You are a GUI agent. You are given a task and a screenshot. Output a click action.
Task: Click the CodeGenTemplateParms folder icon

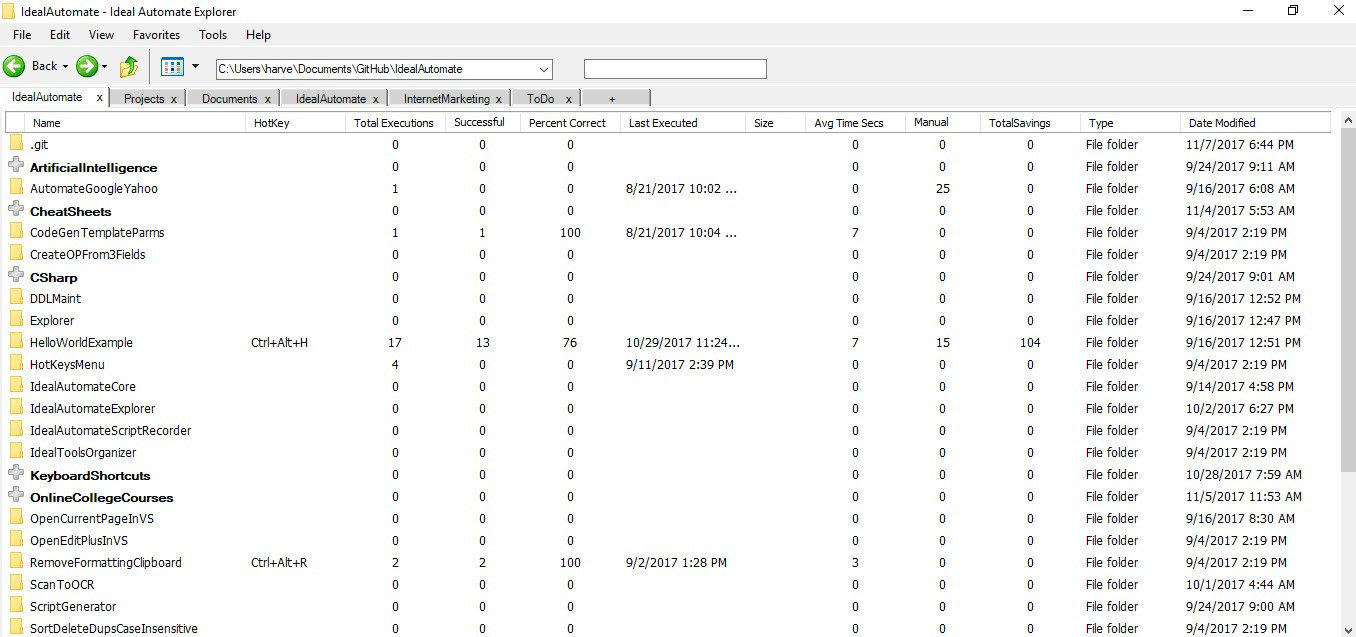16,232
